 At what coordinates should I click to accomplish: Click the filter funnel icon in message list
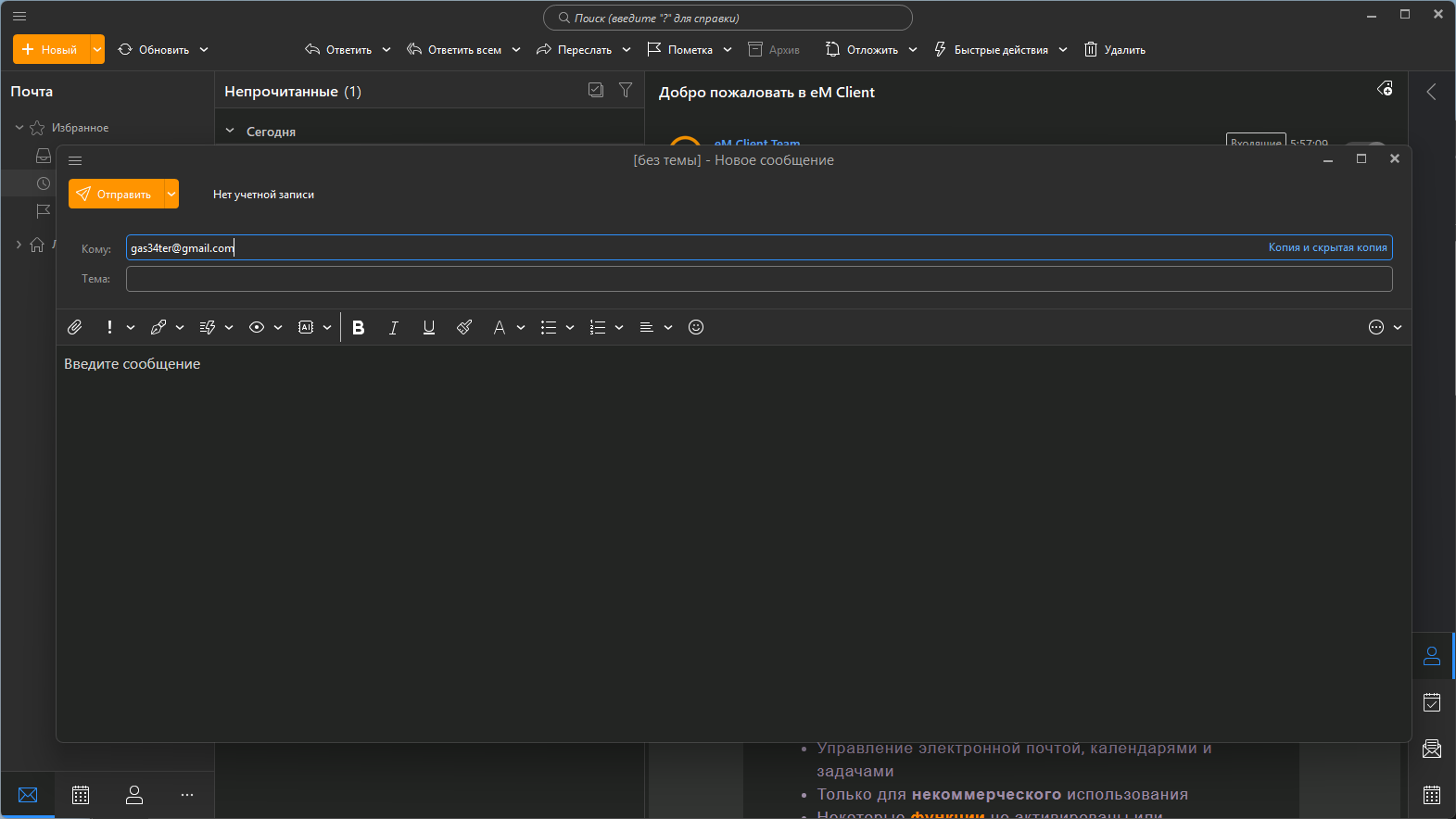point(626,90)
